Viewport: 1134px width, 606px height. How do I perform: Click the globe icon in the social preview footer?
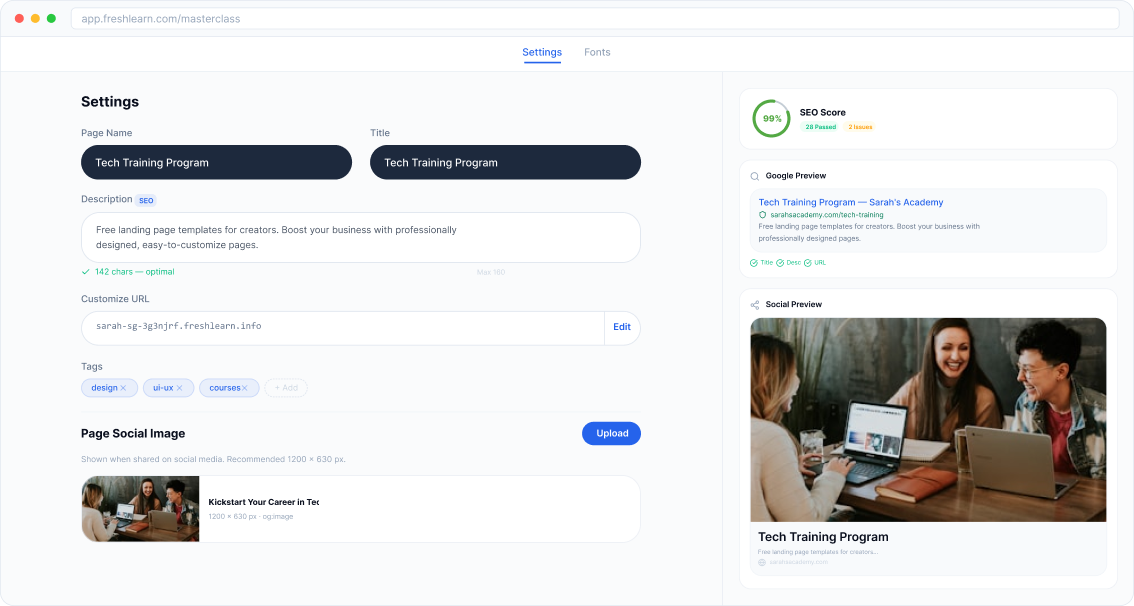pos(762,562)
